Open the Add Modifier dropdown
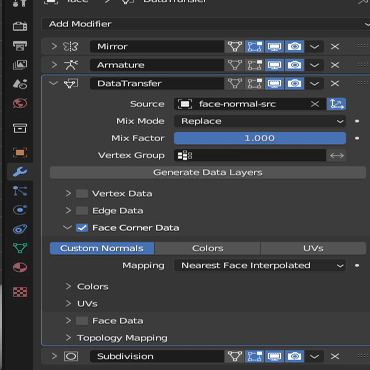This screenshot has width=370, height=370. tap(205, 24)
